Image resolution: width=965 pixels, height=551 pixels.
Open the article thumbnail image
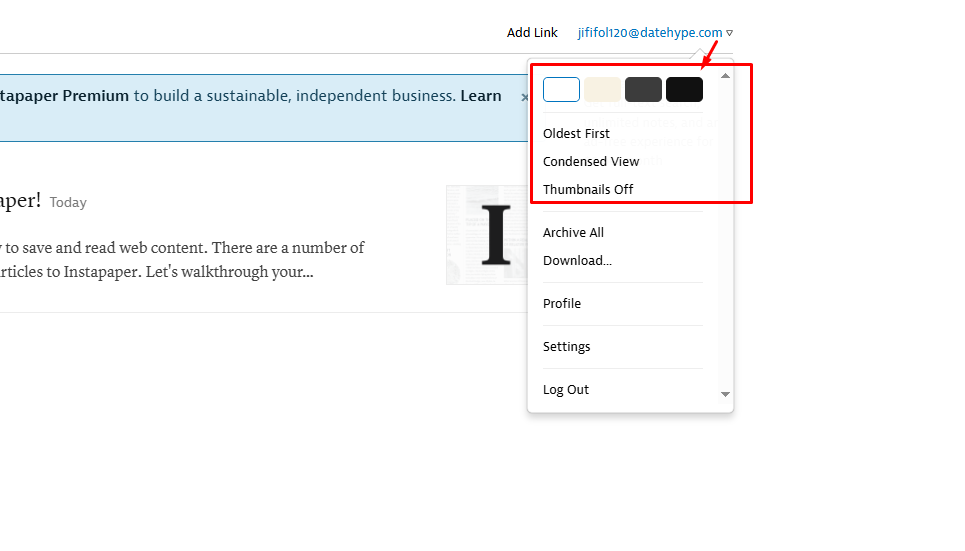click(488, 235)
